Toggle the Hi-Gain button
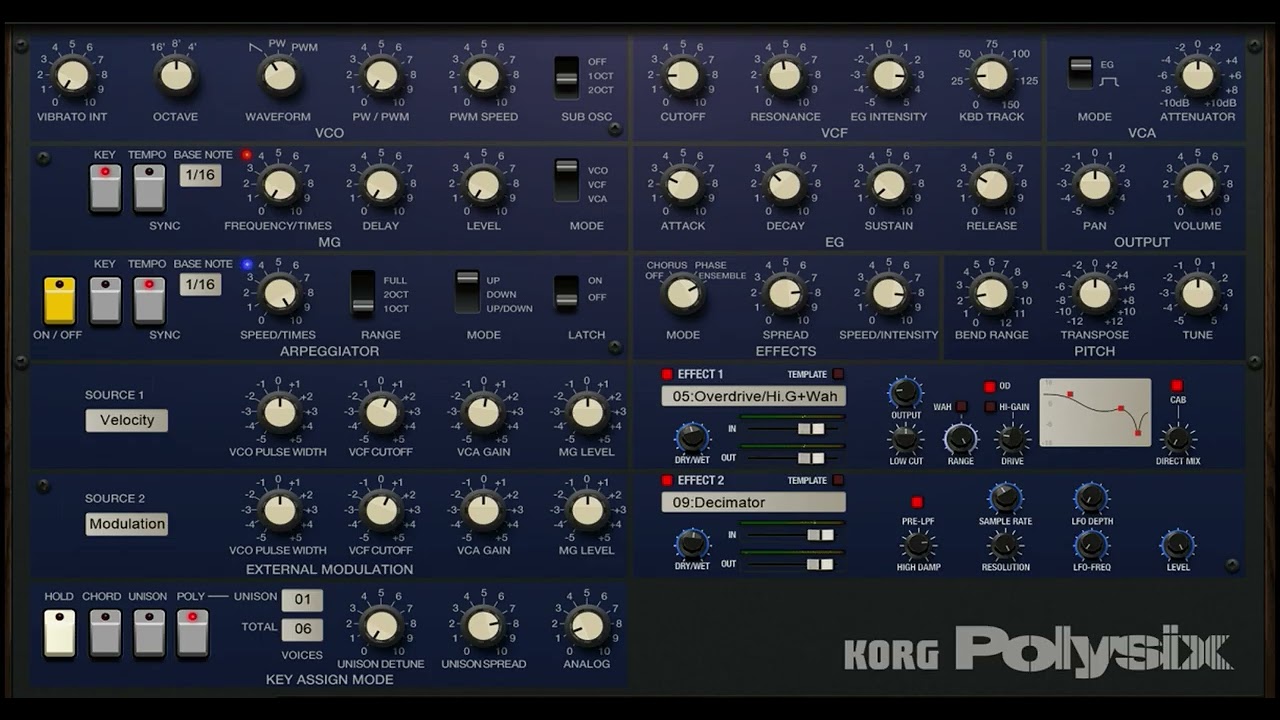 pyautogui.click(x=990, y=407)
